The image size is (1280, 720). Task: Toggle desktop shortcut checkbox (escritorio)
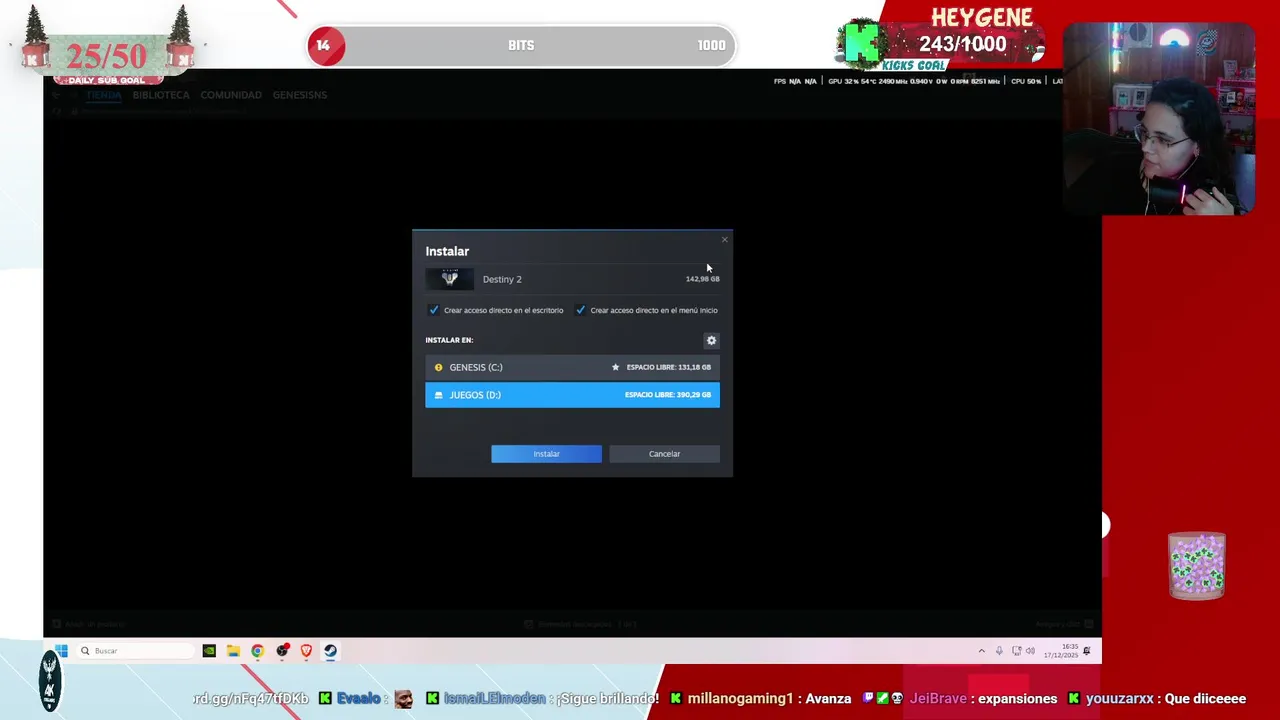[x=433, y=310]
